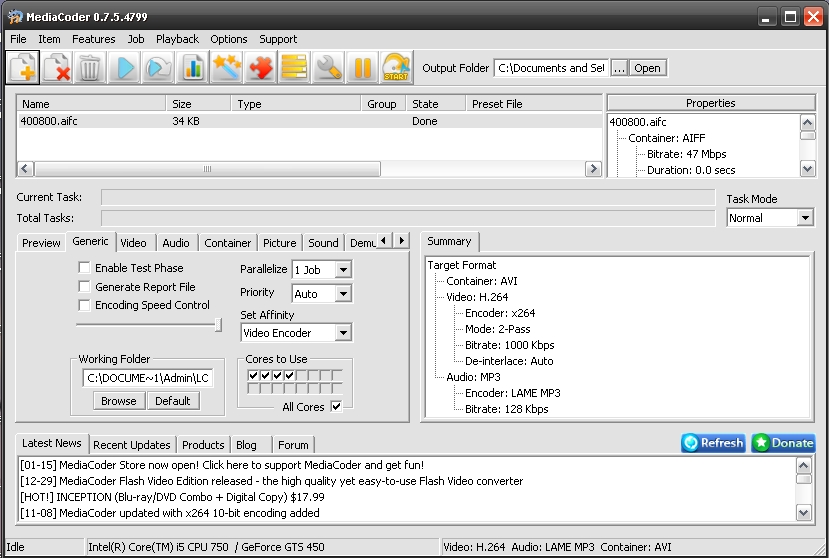The image size is (829, 558).
Task: Open the File menu
Action: [x=18, y=39]
